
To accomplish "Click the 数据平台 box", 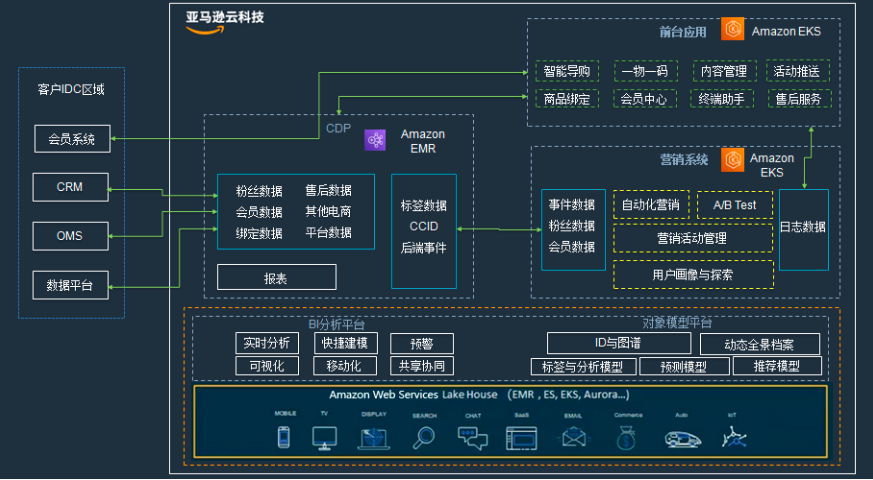I will [70, 285].
